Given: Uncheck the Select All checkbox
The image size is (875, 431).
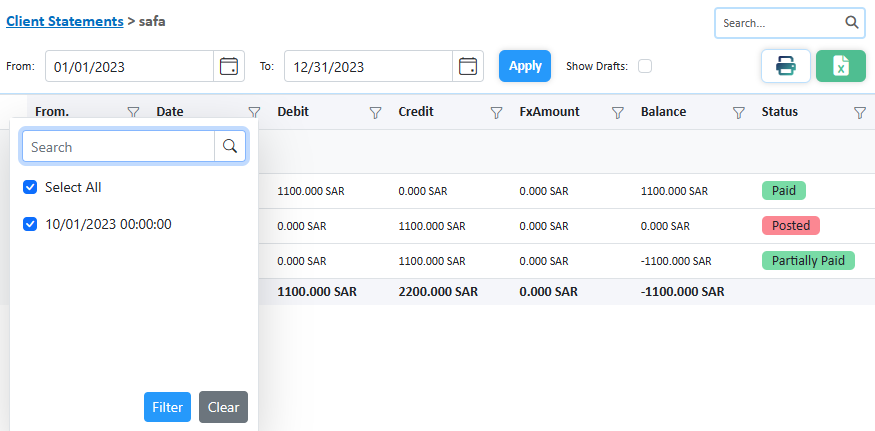Looking at the screenshot, I should (30, 187).
